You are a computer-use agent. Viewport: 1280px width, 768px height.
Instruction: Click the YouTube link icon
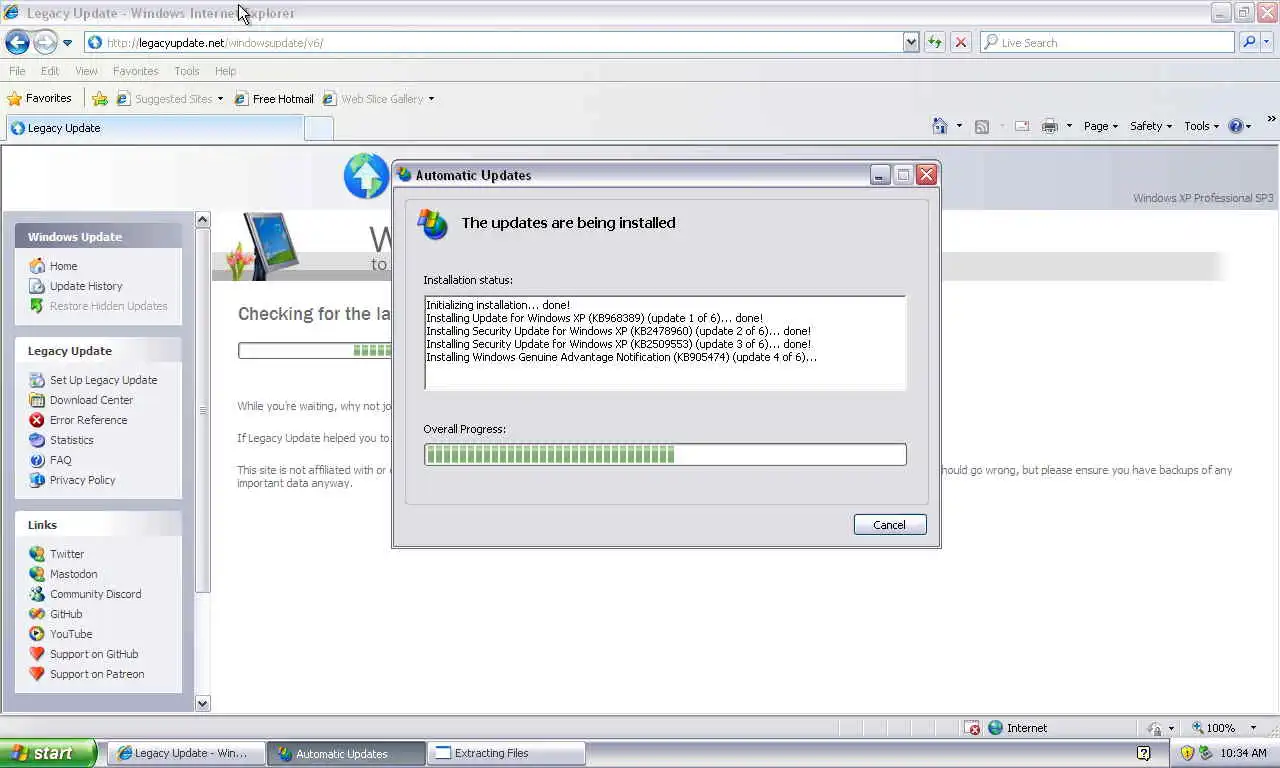[37, 634]
